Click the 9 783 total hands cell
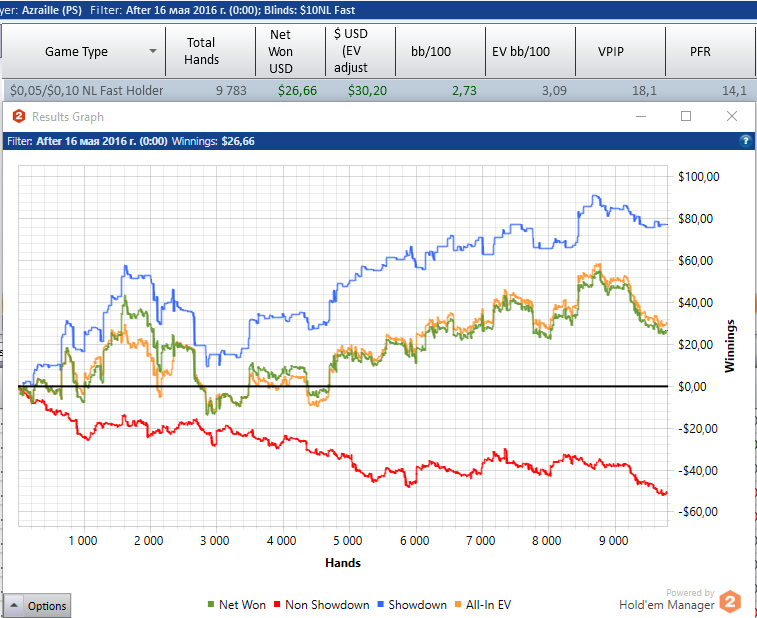The width and height of the screenshot is (757, 618). 231,91
